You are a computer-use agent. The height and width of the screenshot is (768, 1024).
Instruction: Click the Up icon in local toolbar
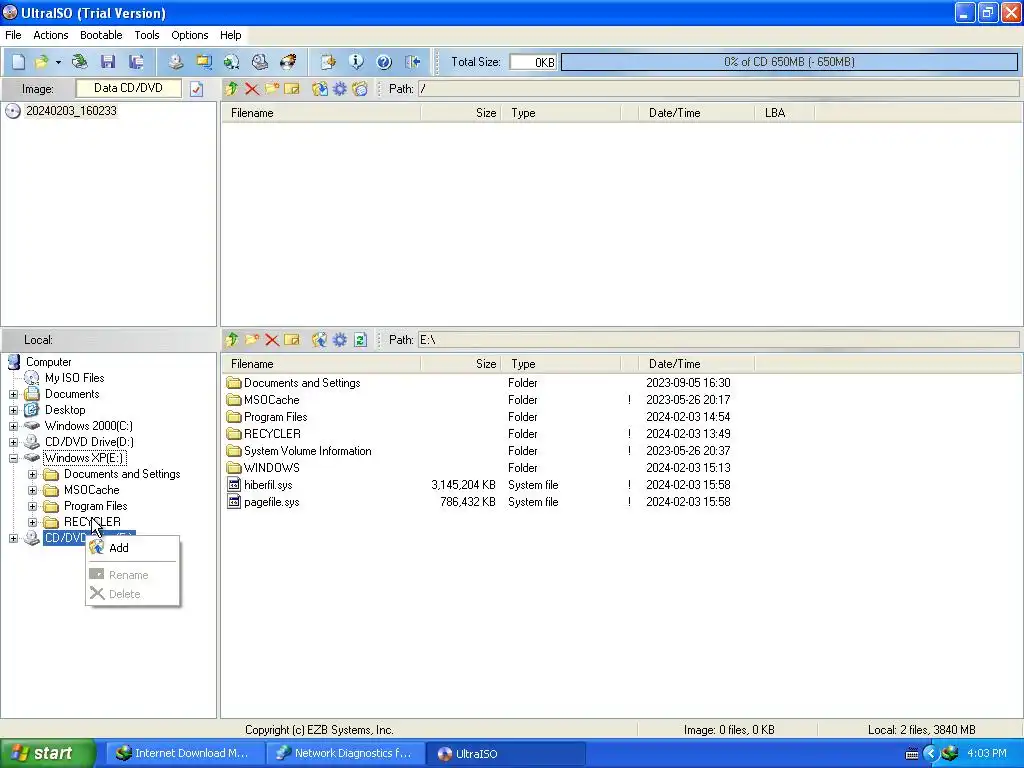pyautogui.click(x=232, y=340)
